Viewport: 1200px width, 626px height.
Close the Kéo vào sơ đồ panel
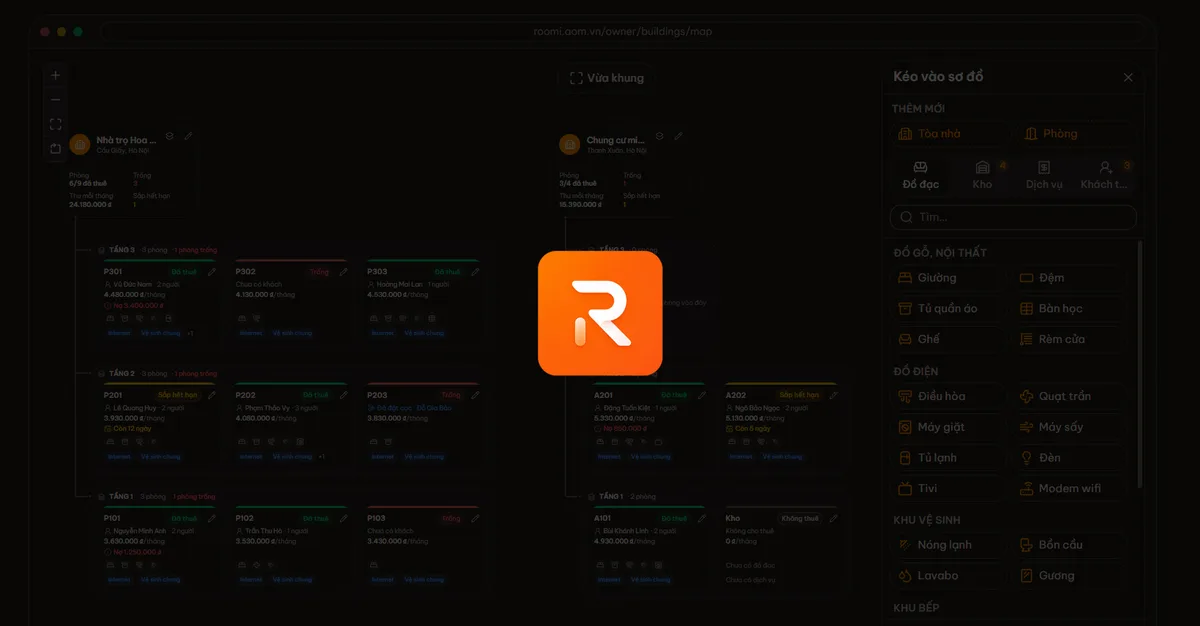click(x=1128, y=77)
